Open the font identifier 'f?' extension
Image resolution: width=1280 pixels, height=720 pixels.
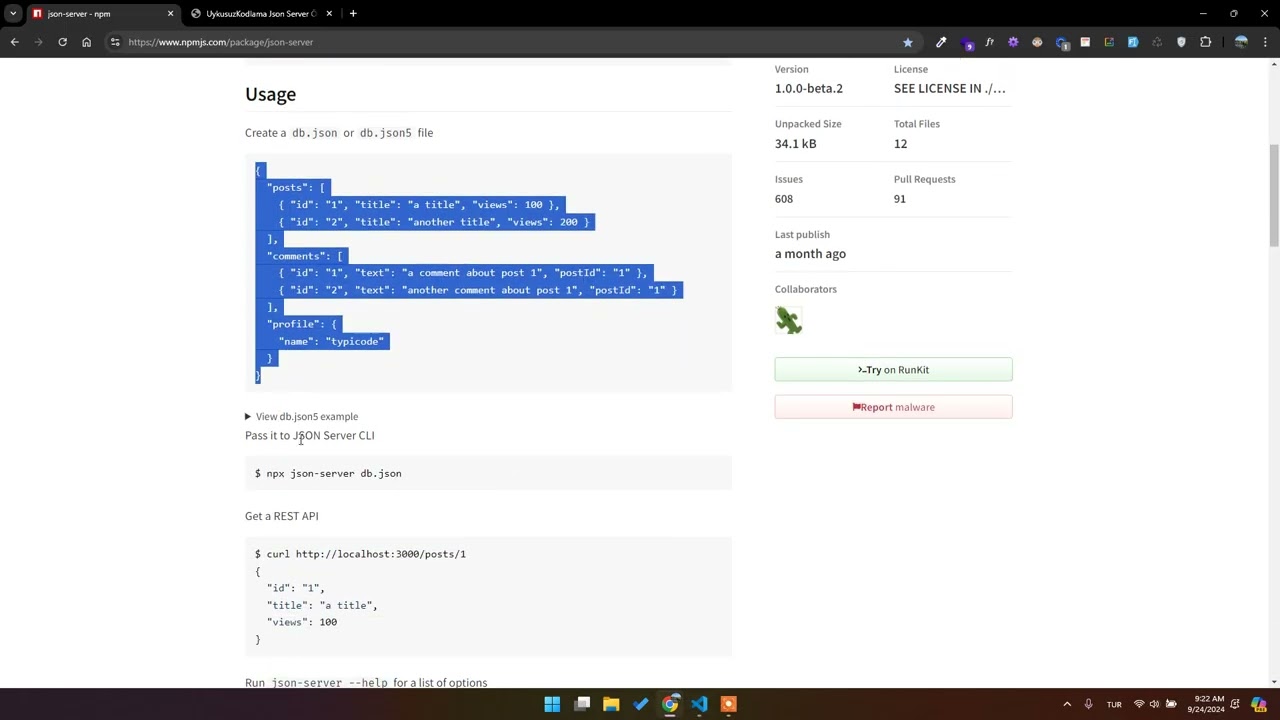point(989,42)
